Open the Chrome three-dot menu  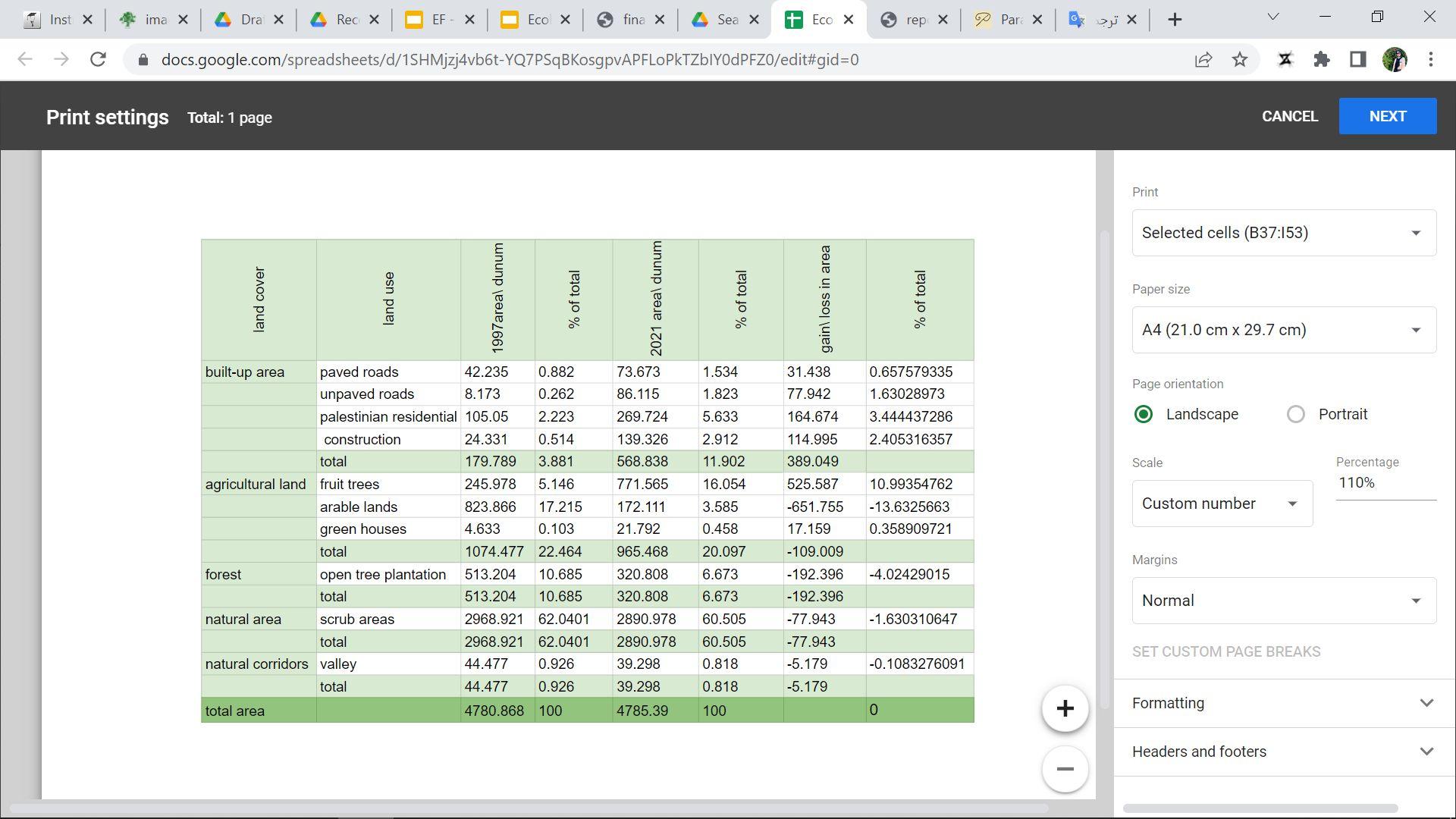[1430, 59]
